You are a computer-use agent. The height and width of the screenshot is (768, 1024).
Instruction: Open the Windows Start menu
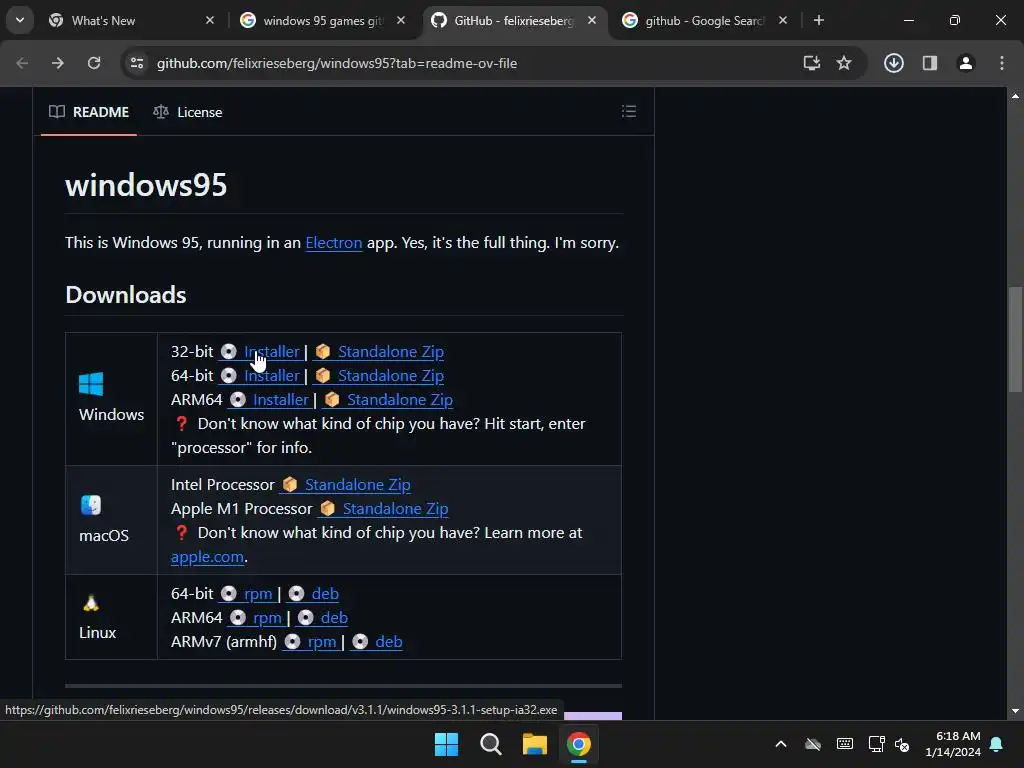pyautogui.click(x=447, y=744)
